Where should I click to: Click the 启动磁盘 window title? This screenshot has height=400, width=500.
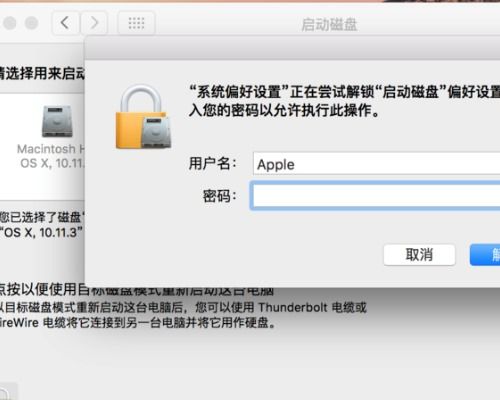(329, 25)
